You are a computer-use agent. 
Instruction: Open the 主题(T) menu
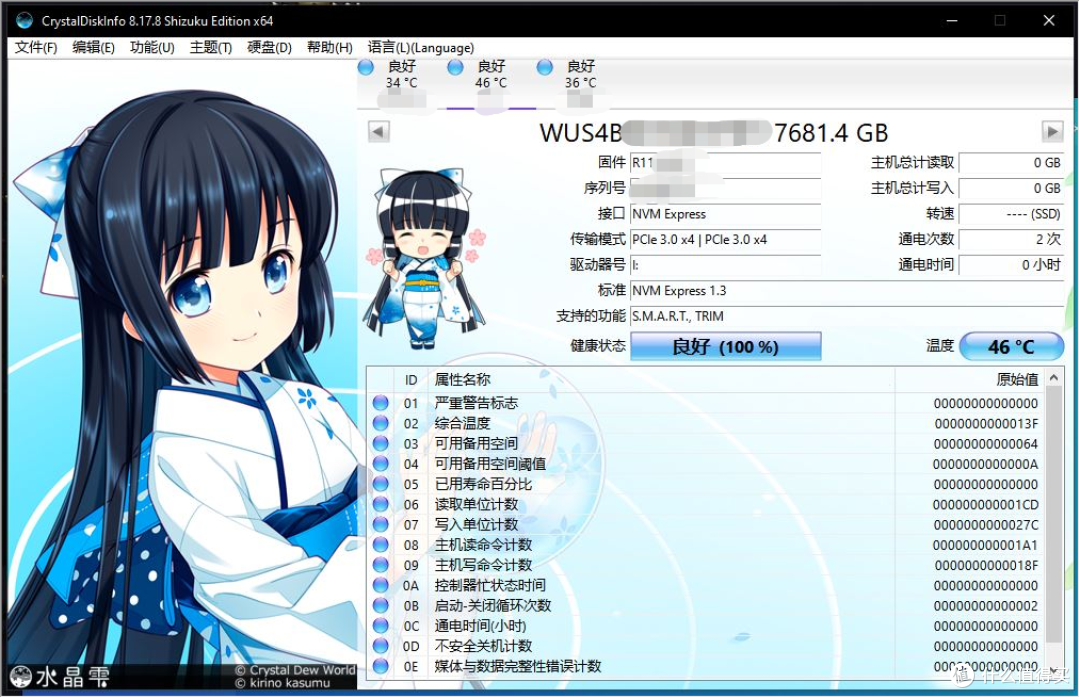[211, 48]
